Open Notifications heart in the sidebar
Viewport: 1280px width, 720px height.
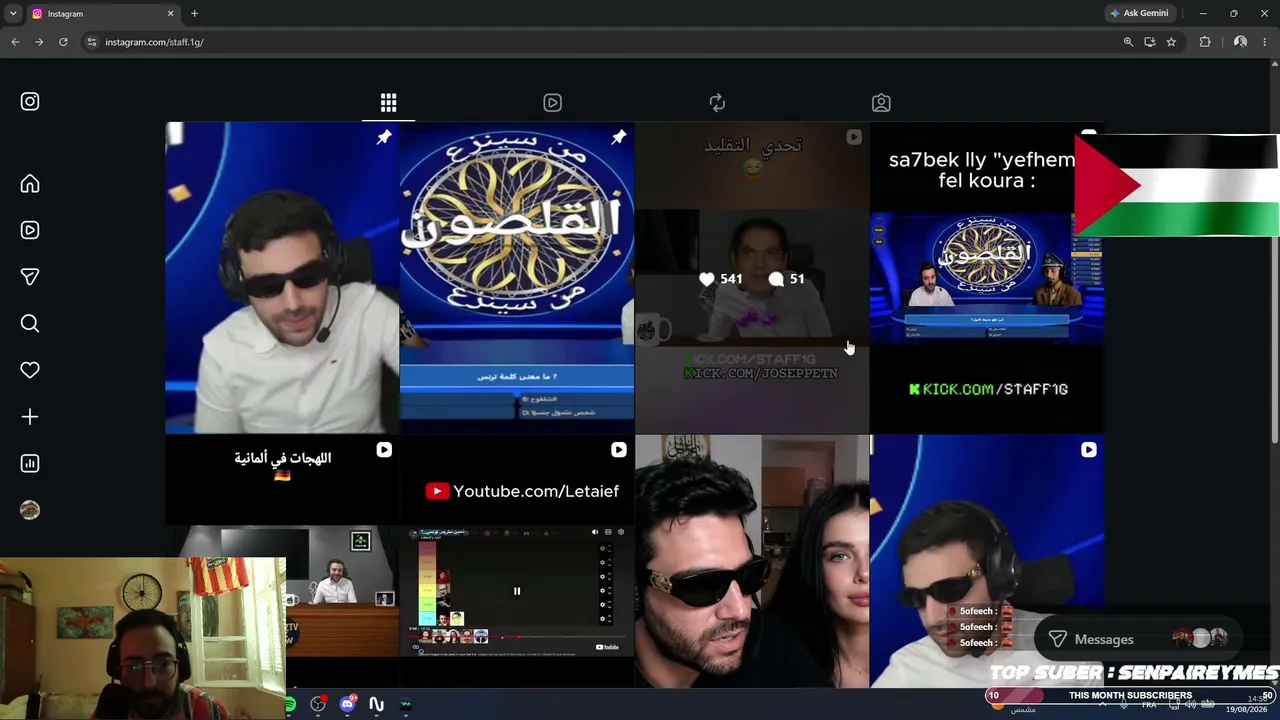[x=30, y=370]
